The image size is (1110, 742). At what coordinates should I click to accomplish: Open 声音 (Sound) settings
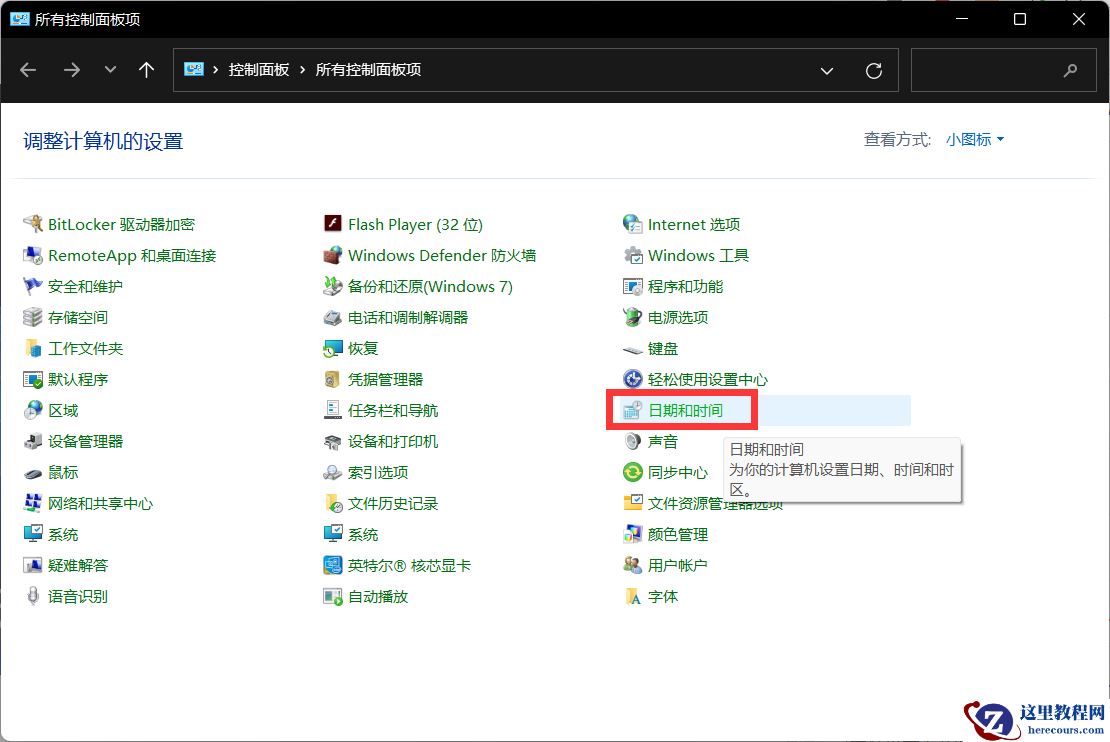click(x=661, y=441)
